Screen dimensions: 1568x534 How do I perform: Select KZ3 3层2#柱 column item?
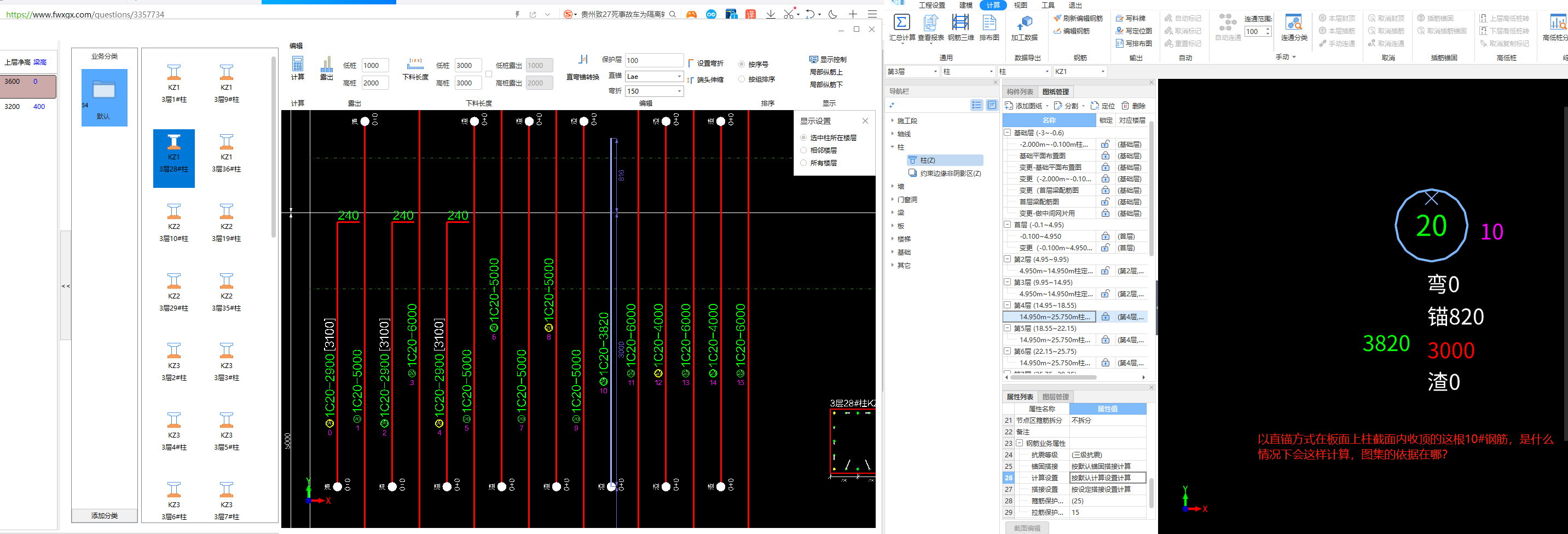pyautogui.click(x=174, y=361)
